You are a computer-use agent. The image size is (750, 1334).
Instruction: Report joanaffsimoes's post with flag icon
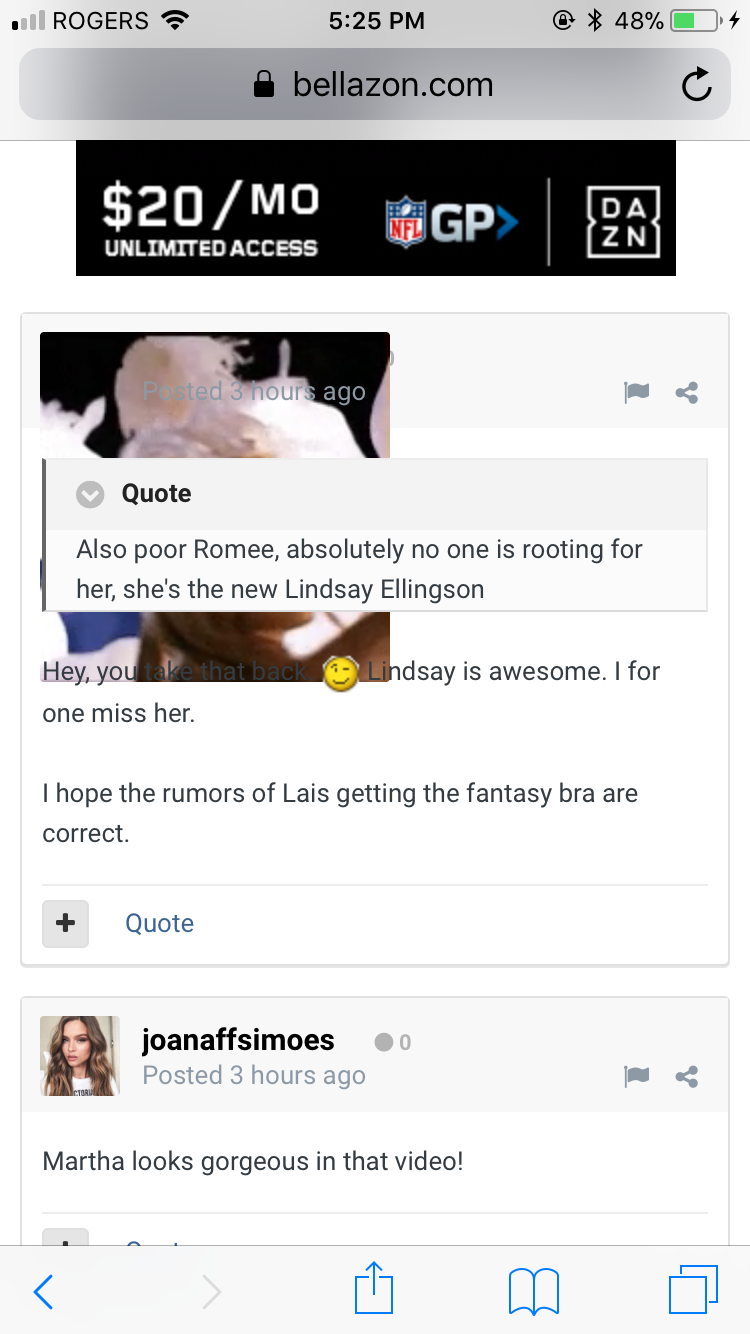pos(636,1077)
